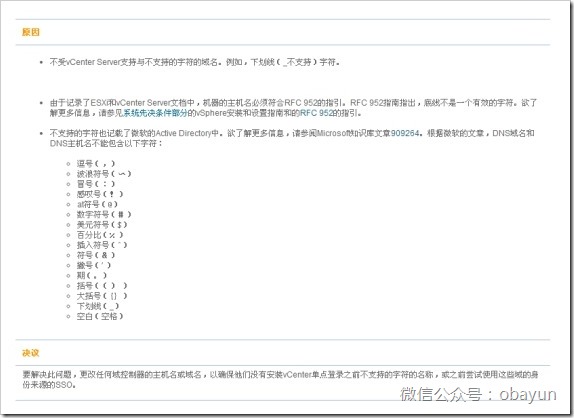Click the paragraph starting 由于记录了ESXi和vCenter Server文档中
This screenshot has height=418, width=574.
pyautogui.click(x=293, y=108)
